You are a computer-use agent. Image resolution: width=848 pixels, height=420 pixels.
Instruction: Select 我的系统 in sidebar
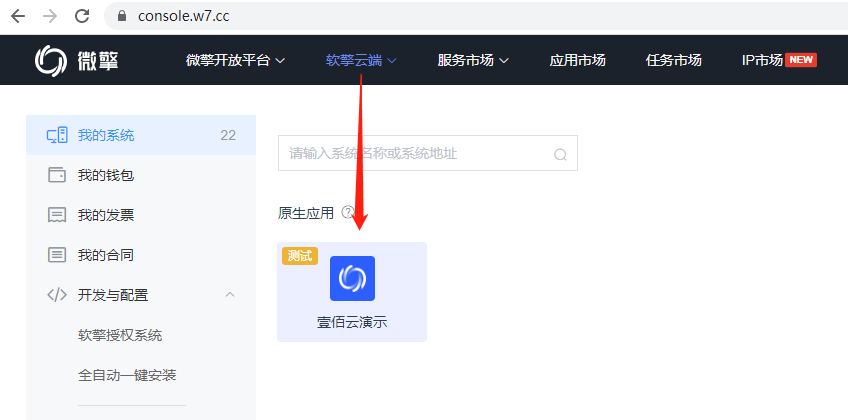(141, 135)
